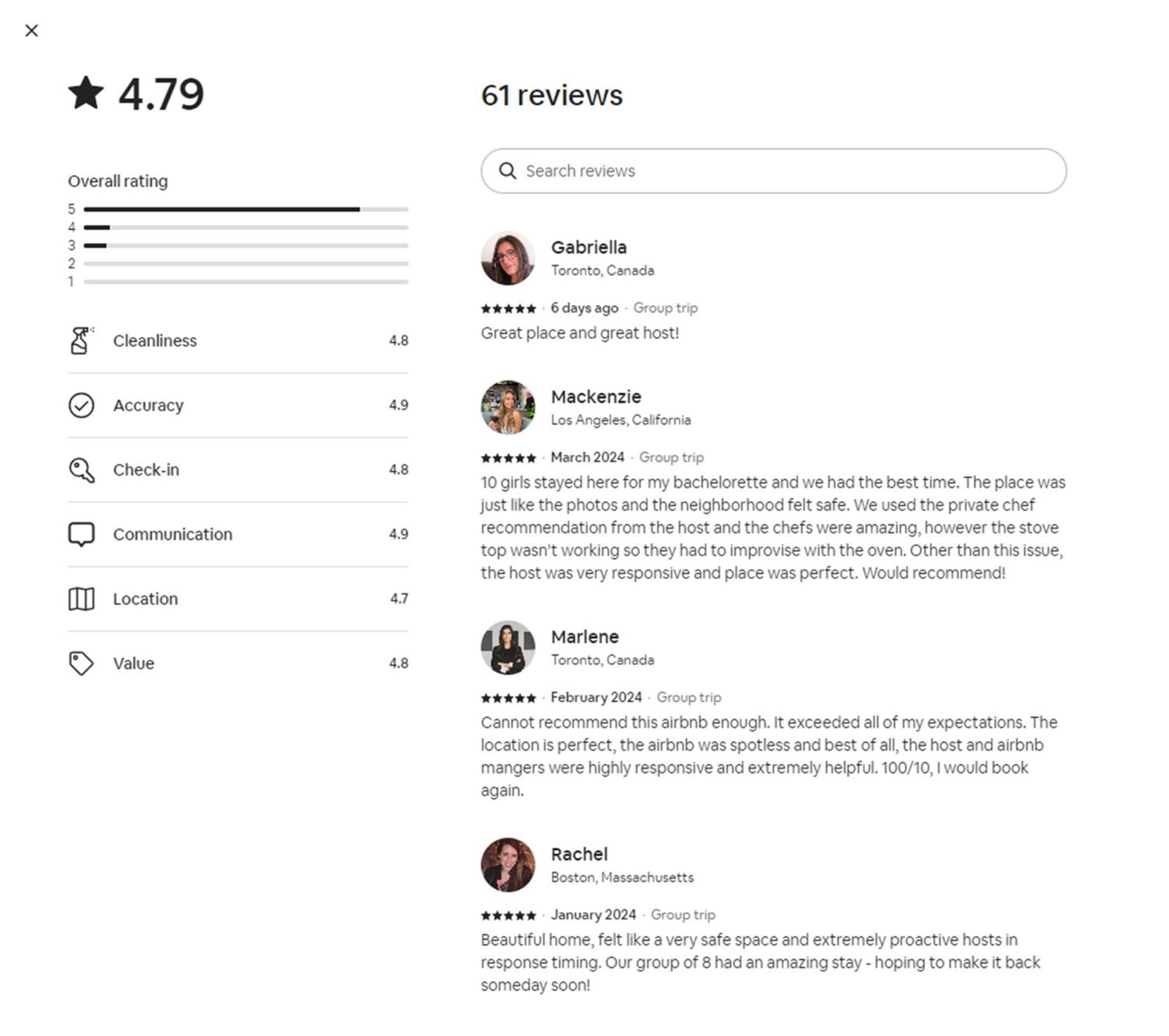Click the large star beside 4.79

86,94
